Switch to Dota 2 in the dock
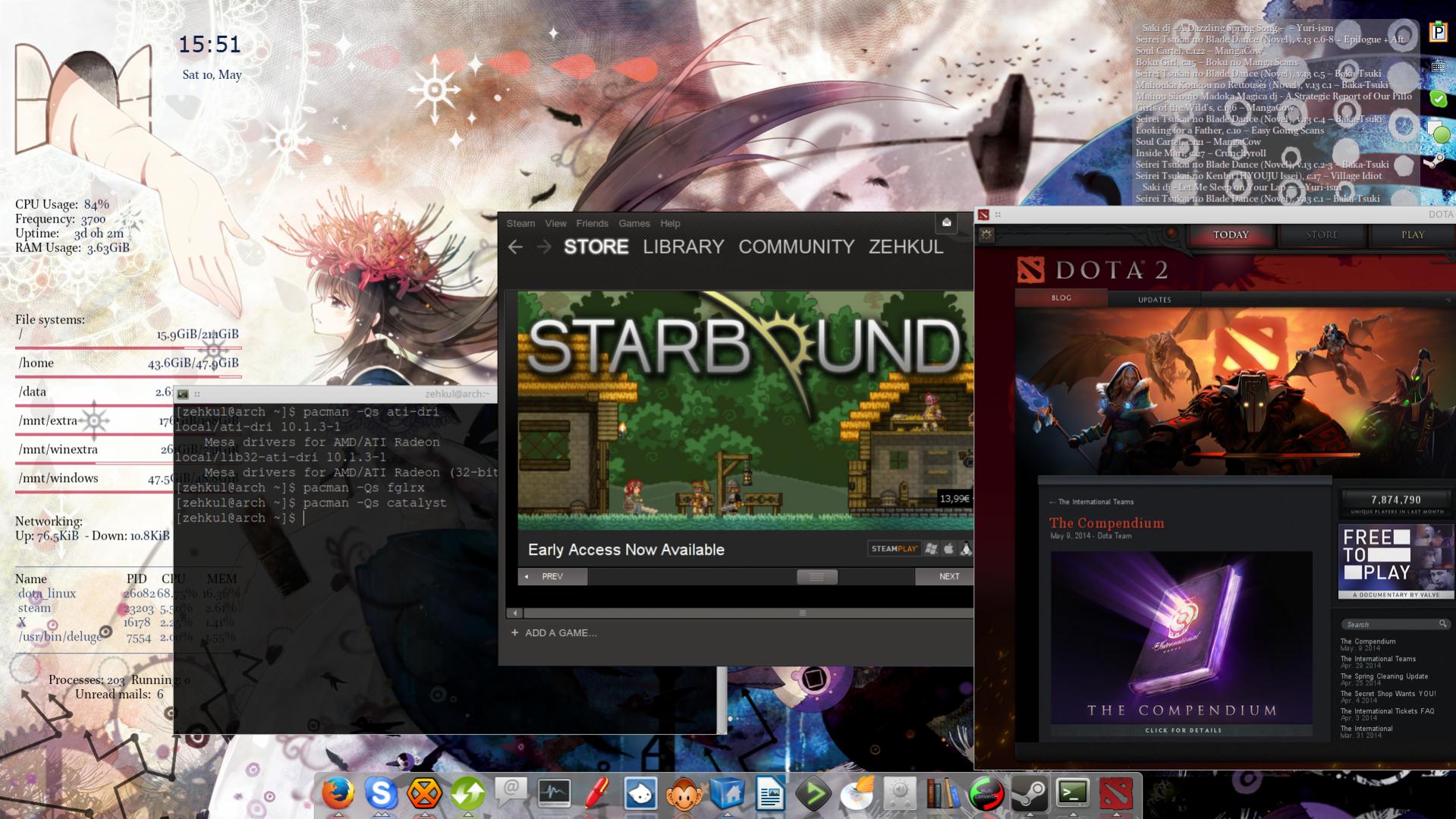 [1116, 794]
